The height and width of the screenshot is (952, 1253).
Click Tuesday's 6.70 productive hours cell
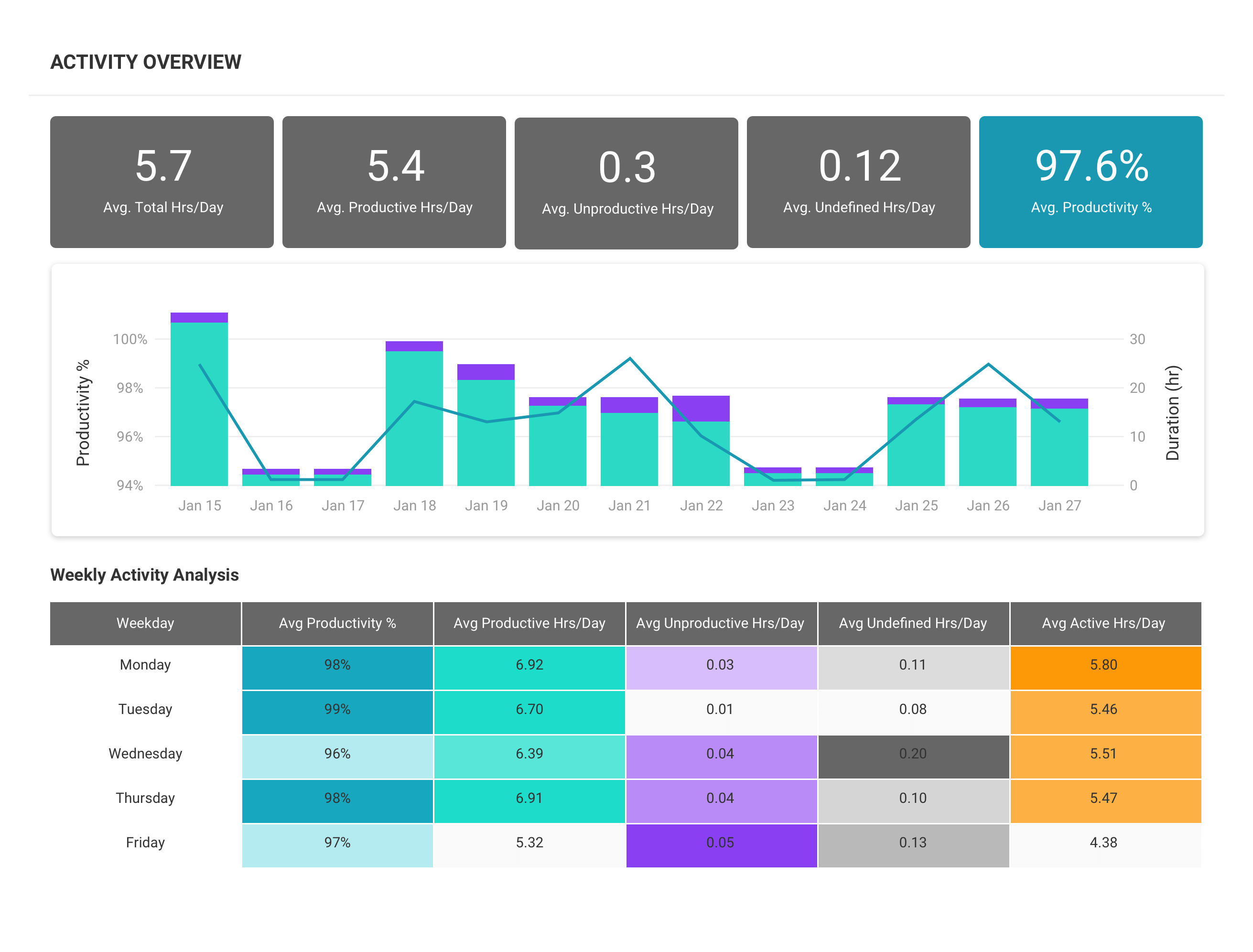point(529,710)
